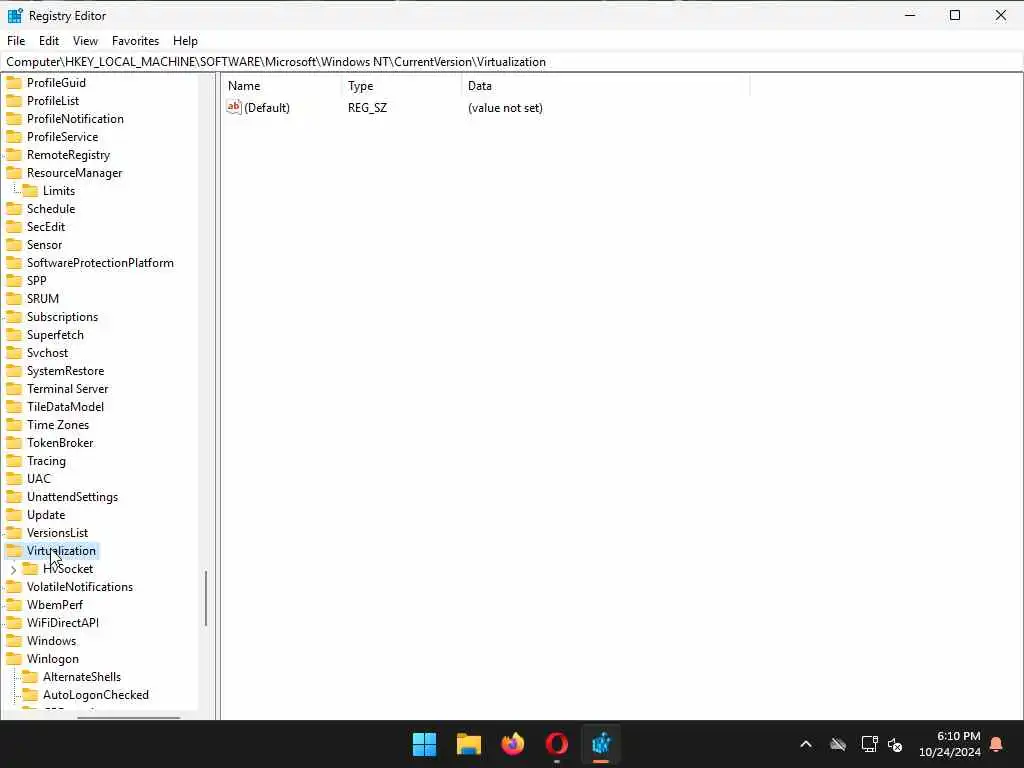This screenshot has height=768, width=1024.
Task: Click the muted volume tray icon
Action: pos(895,744)
